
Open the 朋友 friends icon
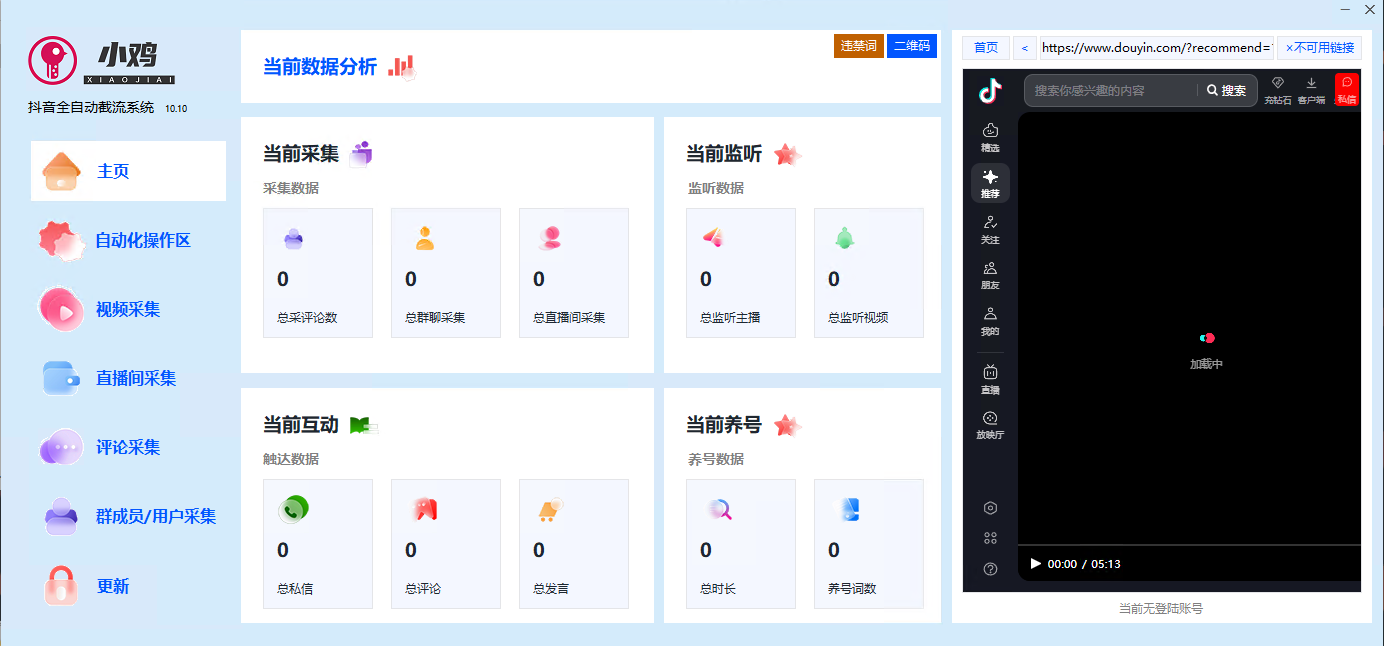click(x=989, y=275)
